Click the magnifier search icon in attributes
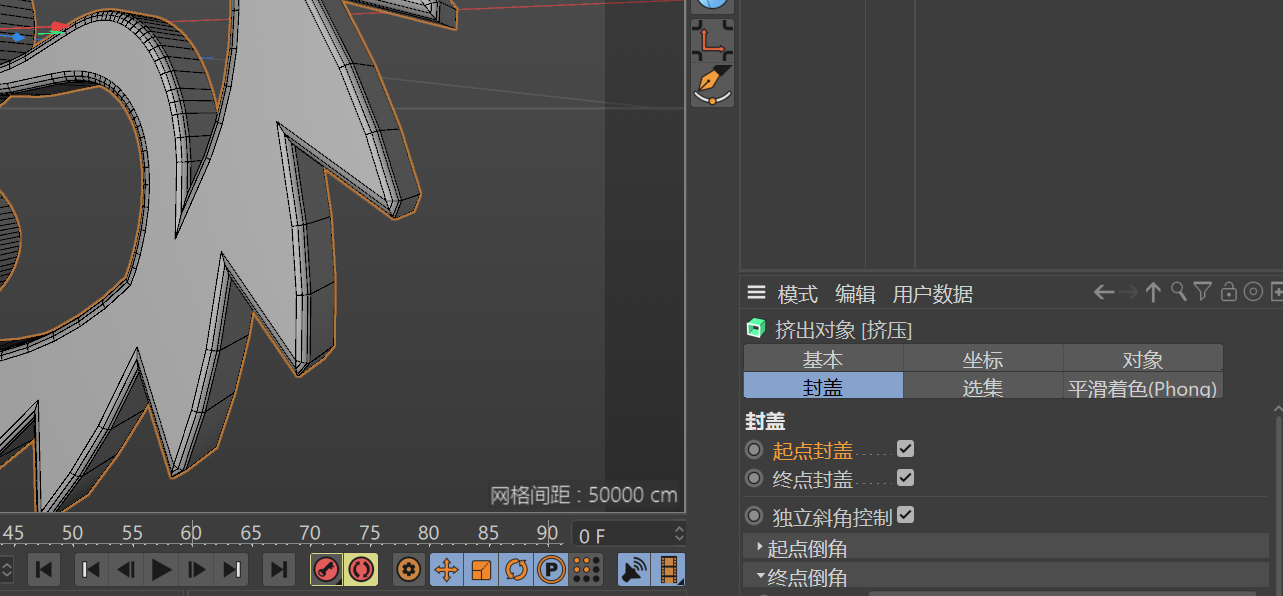 (x=1179, y=291)
